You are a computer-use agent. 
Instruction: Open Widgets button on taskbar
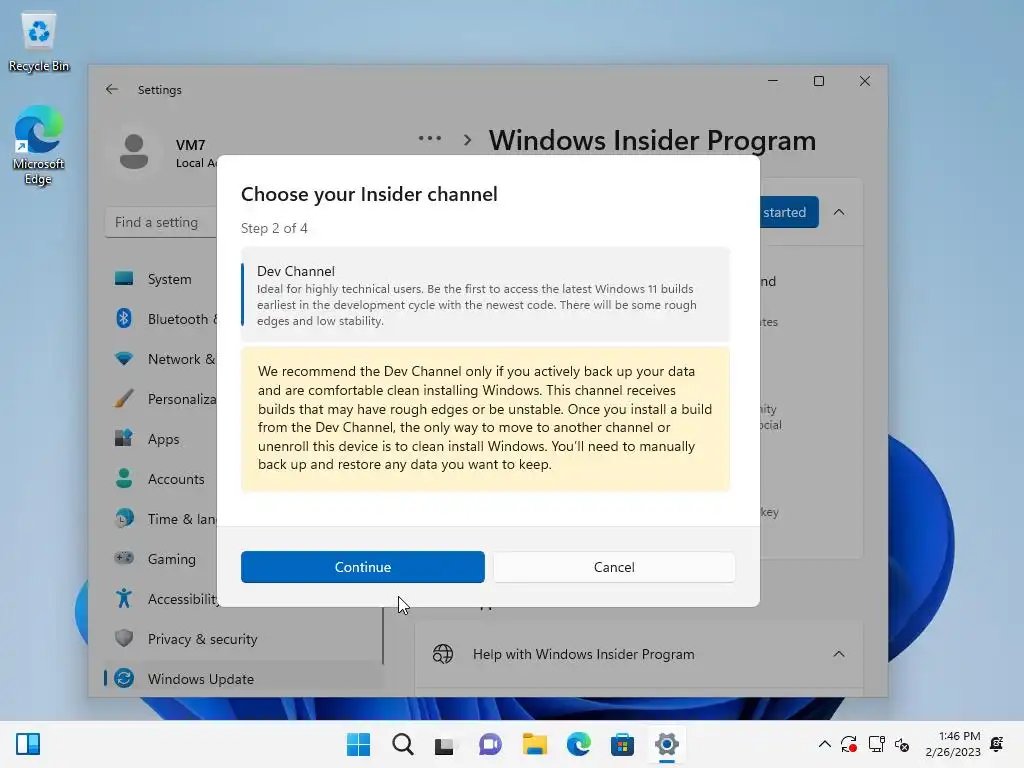[28, 744]
